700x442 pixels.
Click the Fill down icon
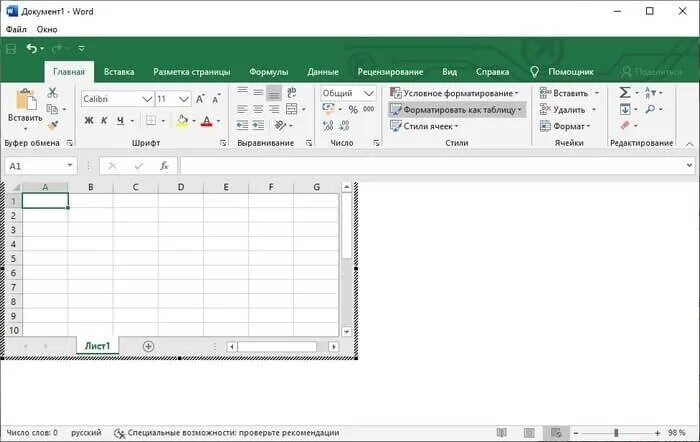coord(625,109)
